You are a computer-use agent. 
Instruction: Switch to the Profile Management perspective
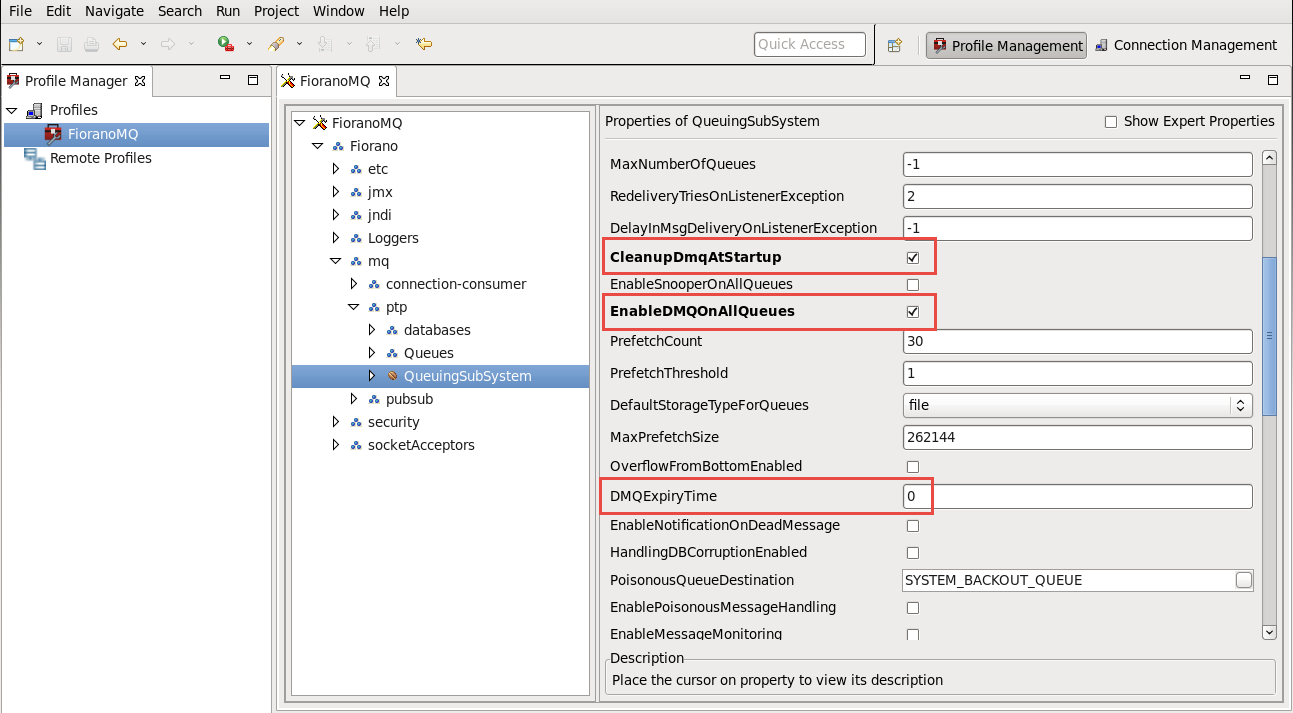(x=1006, y=45)
